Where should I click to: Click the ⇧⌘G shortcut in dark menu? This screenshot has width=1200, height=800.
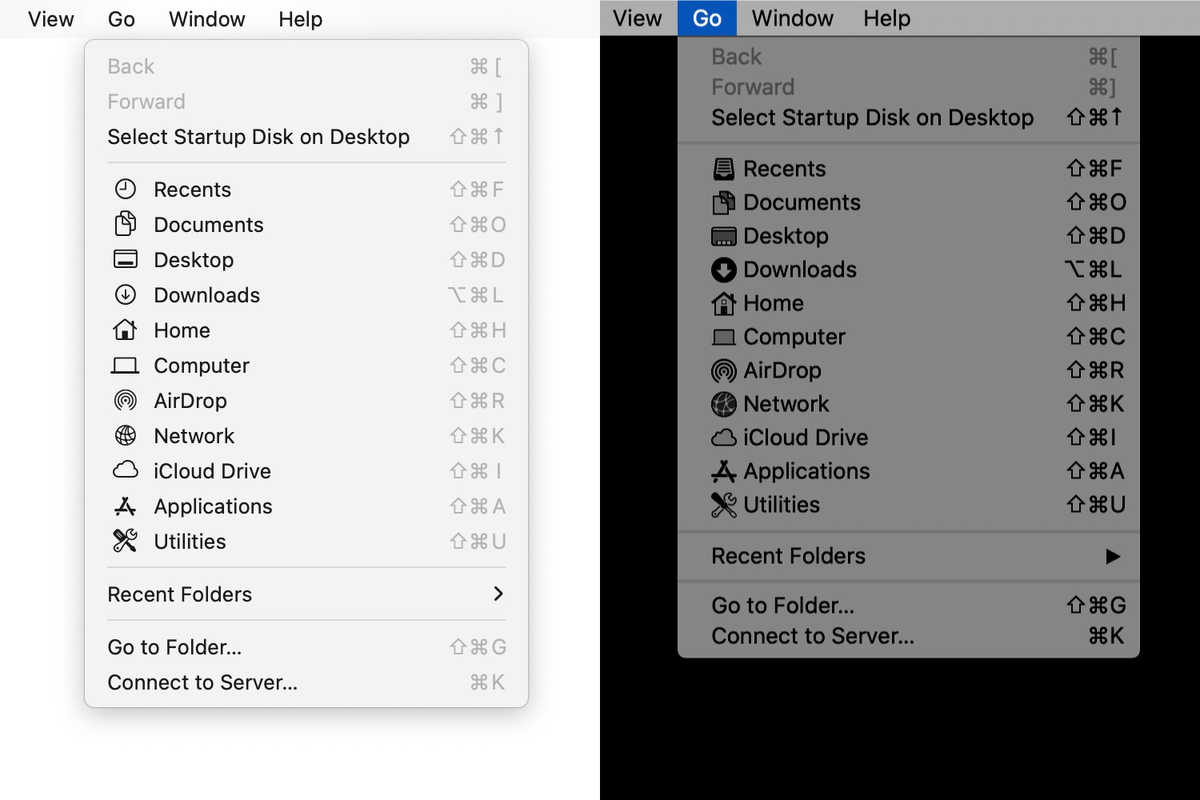pos(1095,605)
